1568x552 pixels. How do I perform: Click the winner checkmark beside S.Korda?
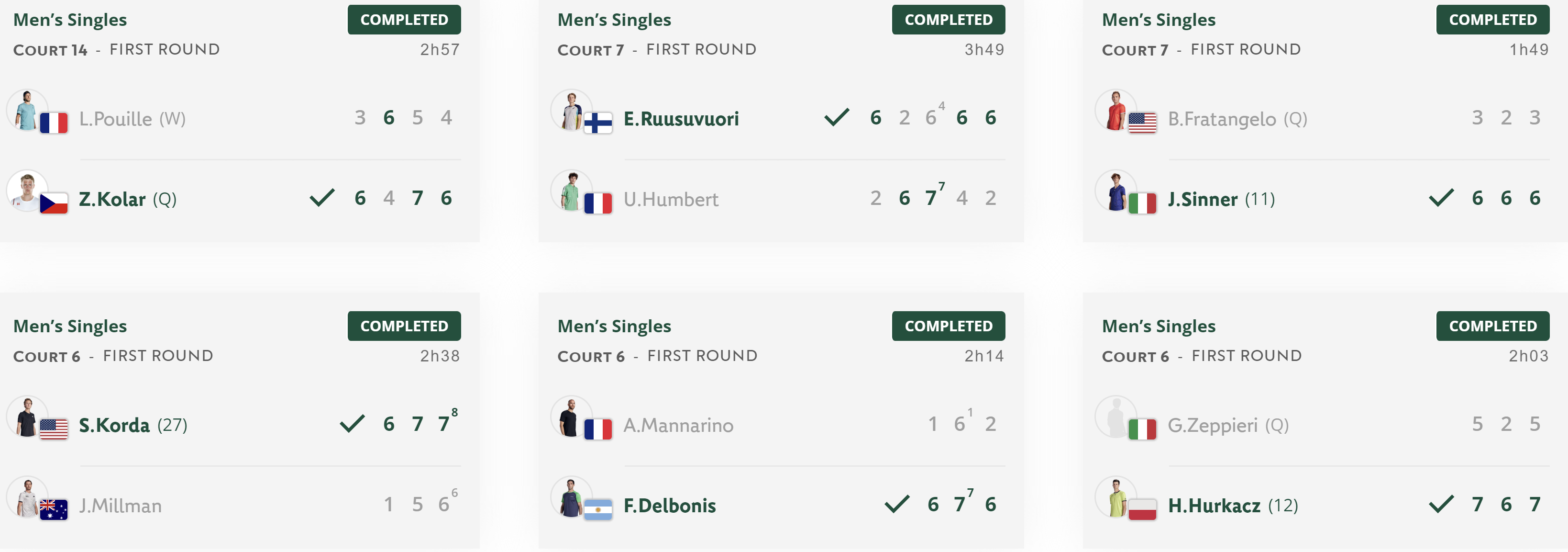click(x=352, y=423)
